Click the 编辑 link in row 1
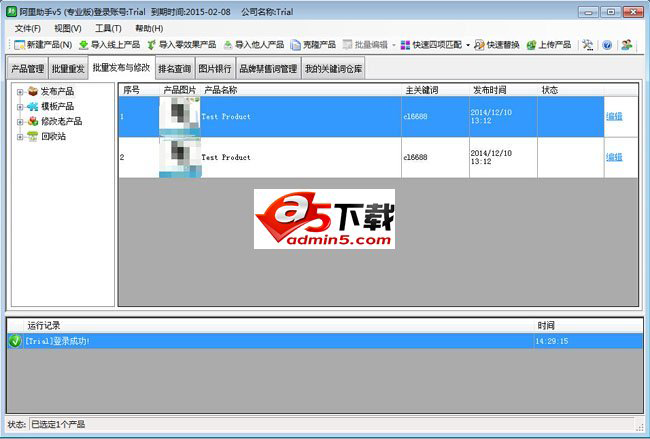 614,116
